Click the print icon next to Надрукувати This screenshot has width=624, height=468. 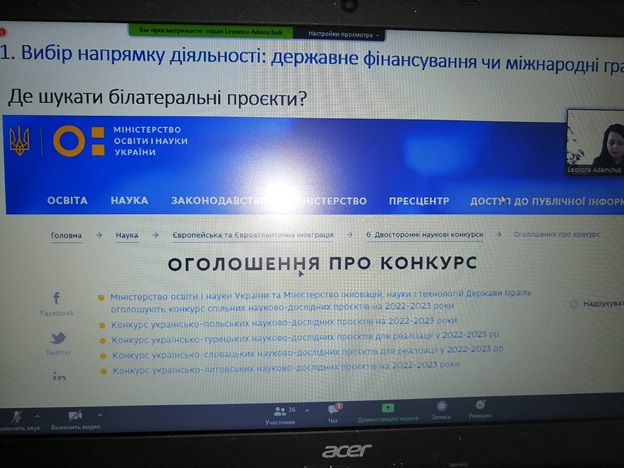573,304
